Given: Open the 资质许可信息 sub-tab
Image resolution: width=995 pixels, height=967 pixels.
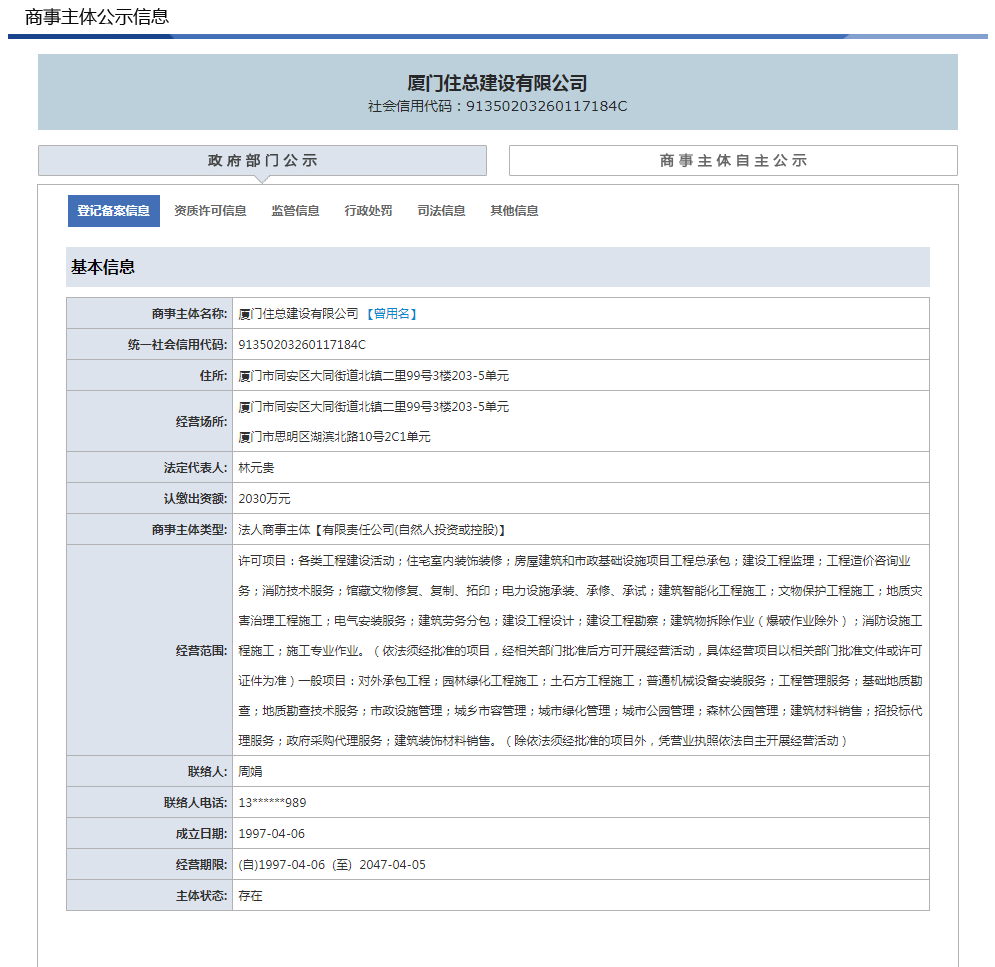Looking at the screenshot, I should [210, 211].
